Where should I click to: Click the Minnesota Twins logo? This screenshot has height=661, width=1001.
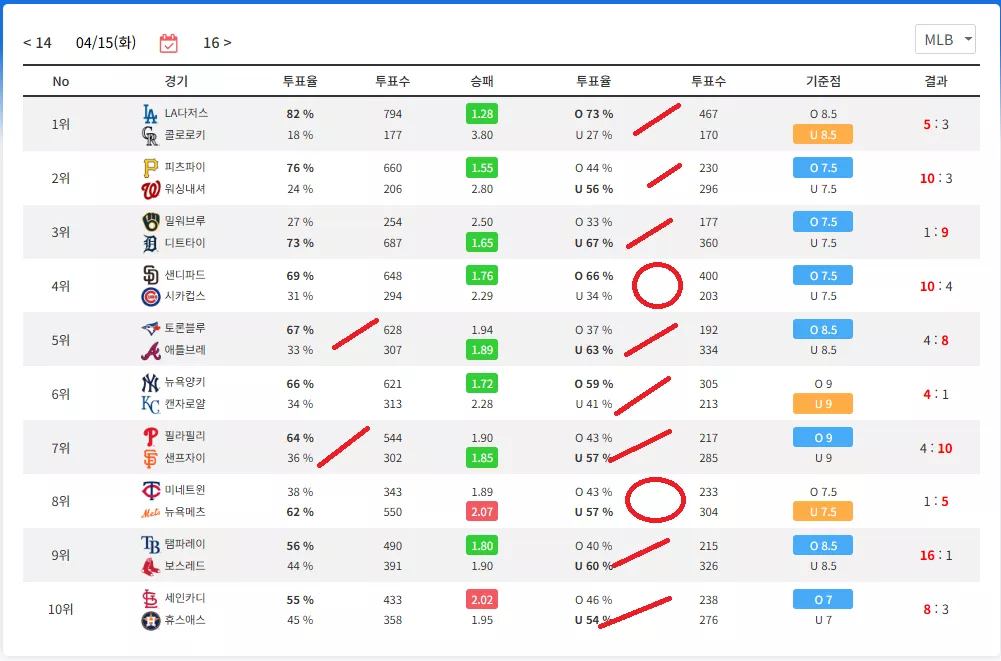tap(151, 490)
